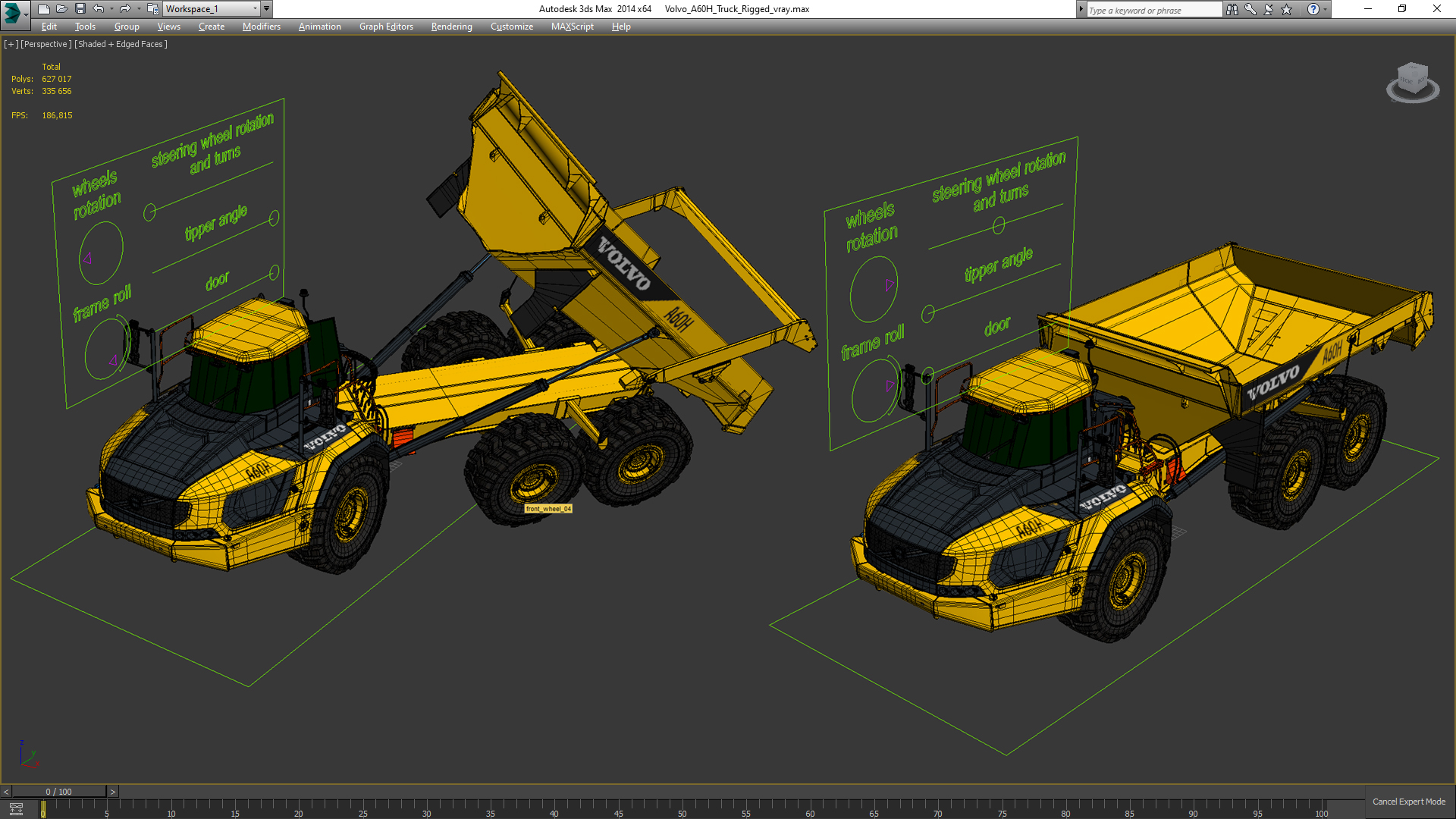Viewport: 1456px width, 819px height.
Task: Open the Rendering menu
Action: (451, 27)
